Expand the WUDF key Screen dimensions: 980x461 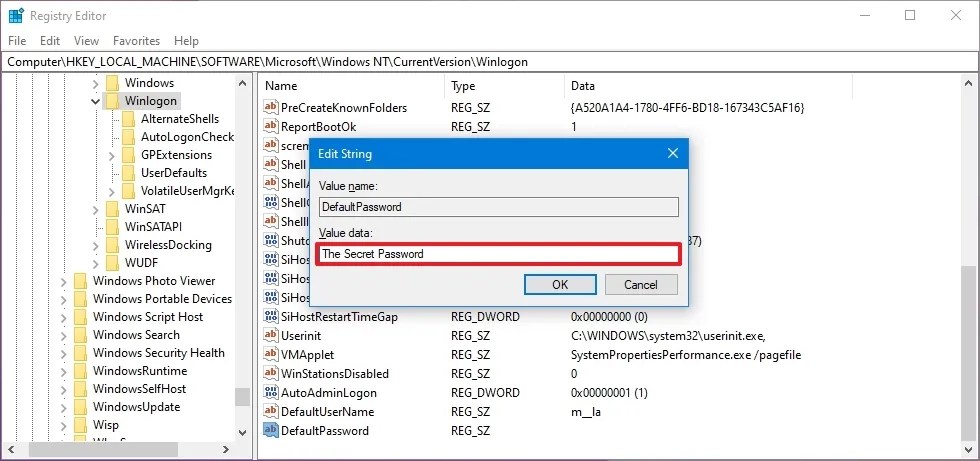[x=95, y=262]
